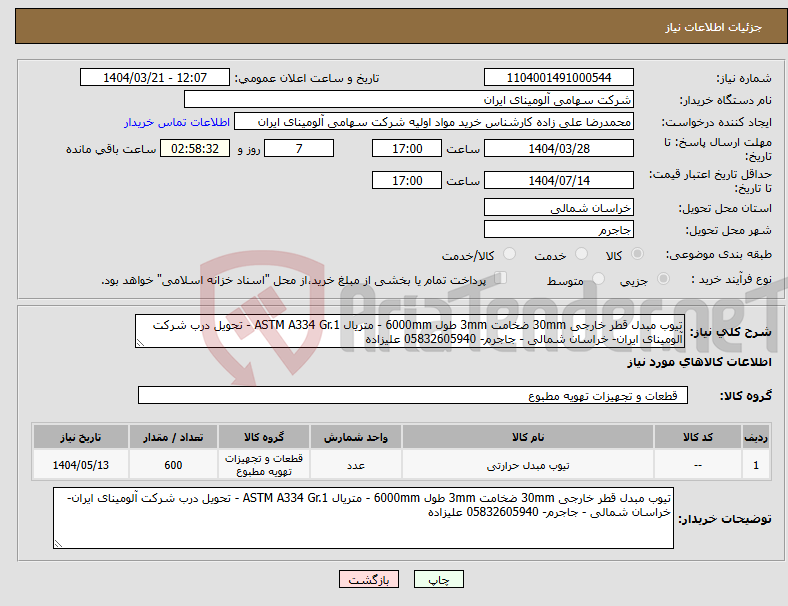This screenshot has width=788, height=606.
Task: Click the goods group cell in table row
Action: [264, 465]
